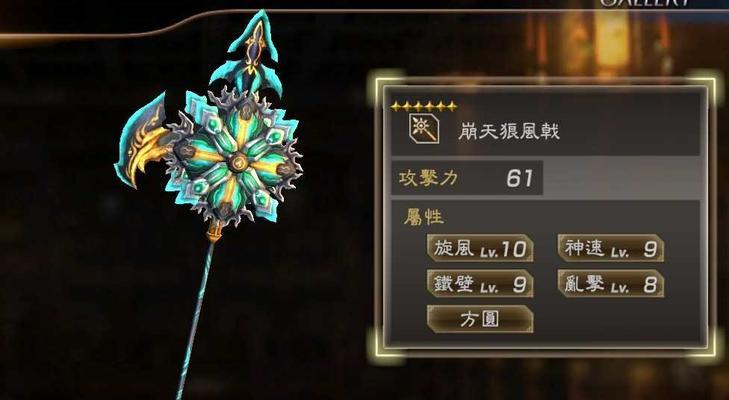Click the 屬性 attributes heading
Viewport: 729px width, 400px height.
click(x=423, y=217)
